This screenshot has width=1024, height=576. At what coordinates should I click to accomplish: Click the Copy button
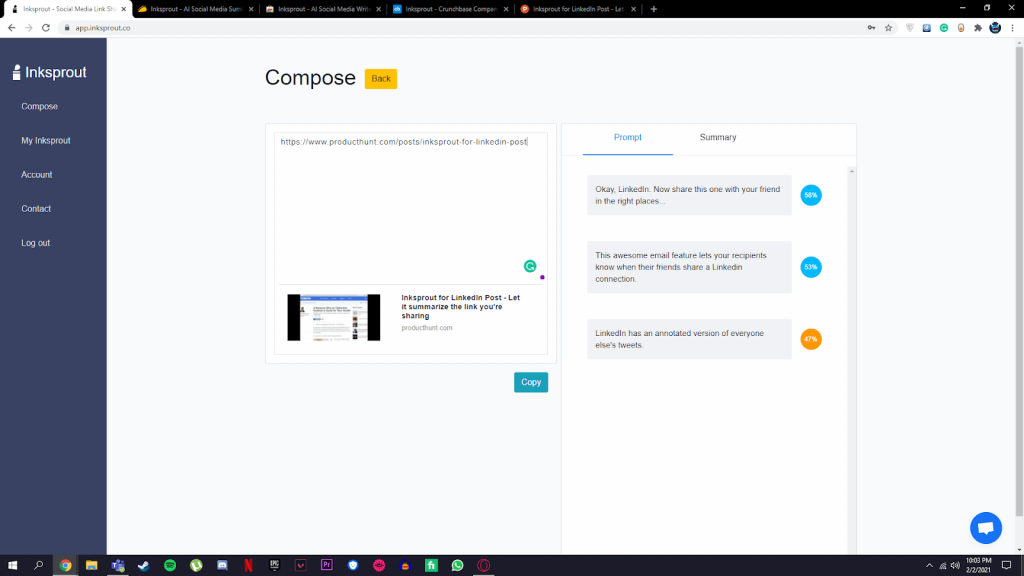pos(531,382)
